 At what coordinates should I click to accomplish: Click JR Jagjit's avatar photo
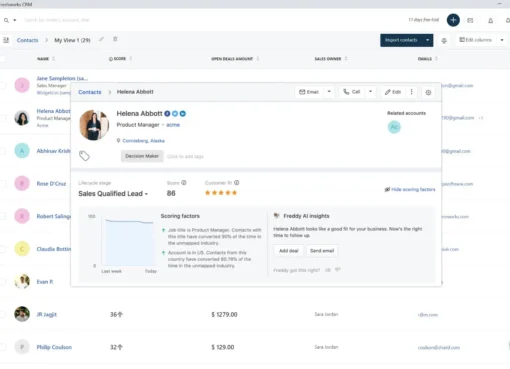[22, 314]
